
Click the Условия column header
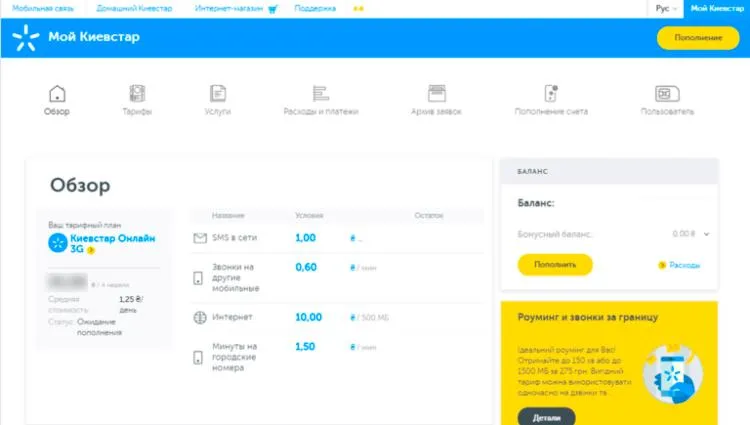pyautogui.click(x=309, y=216)
